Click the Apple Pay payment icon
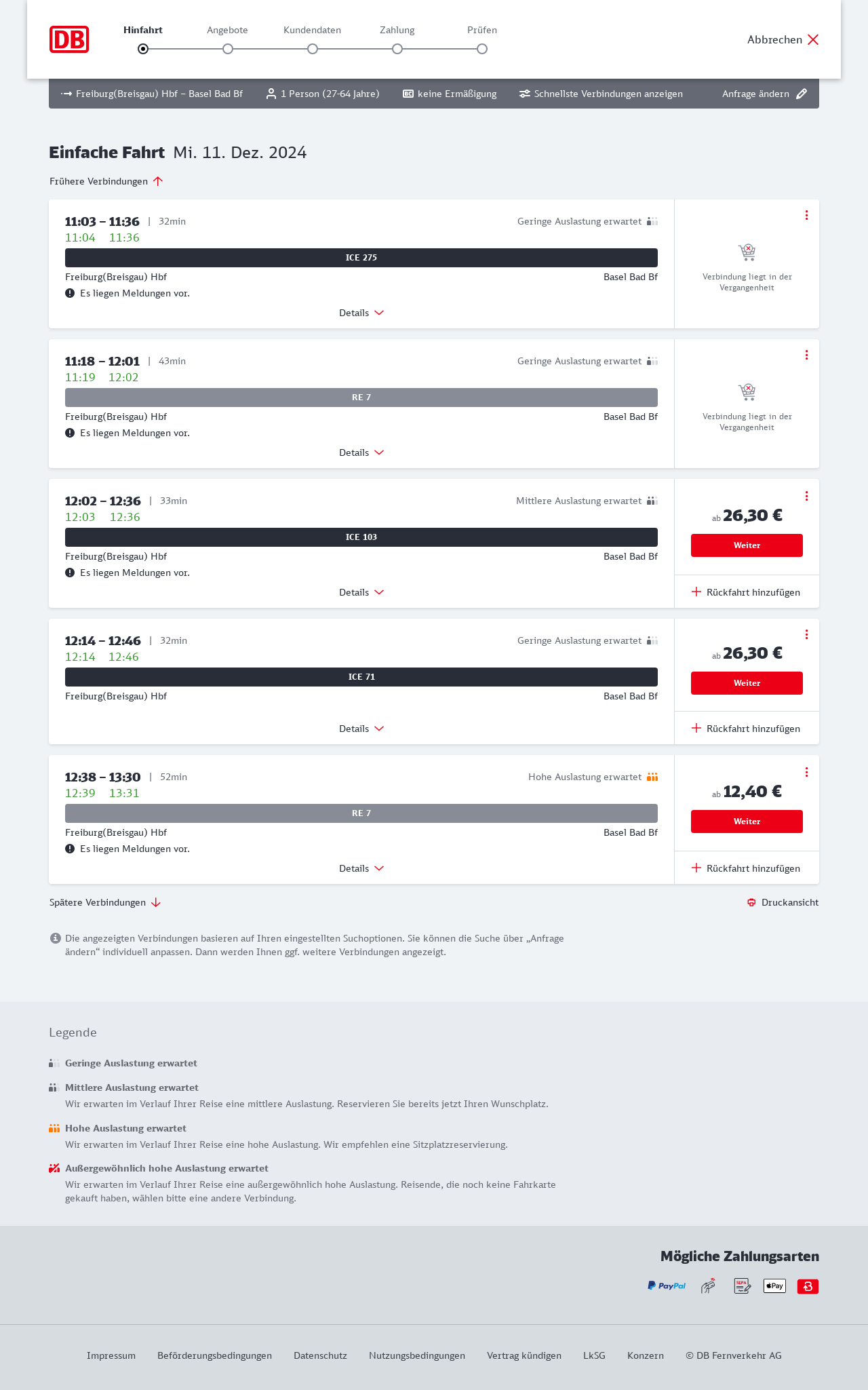This screenshot has height=1390, width=868. pyautogui.click(x=774, y=1286)
